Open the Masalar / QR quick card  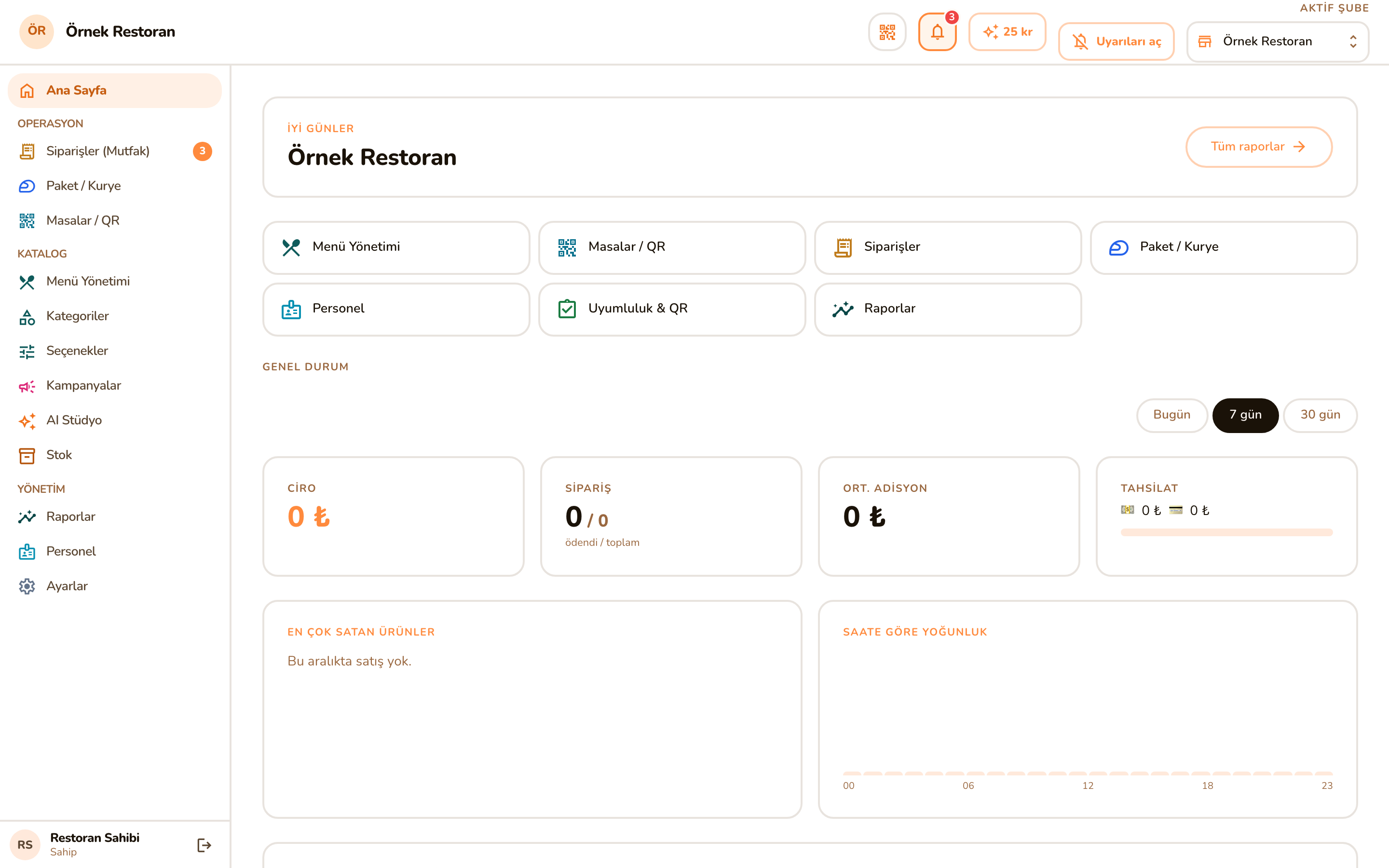tap(672, 247)
